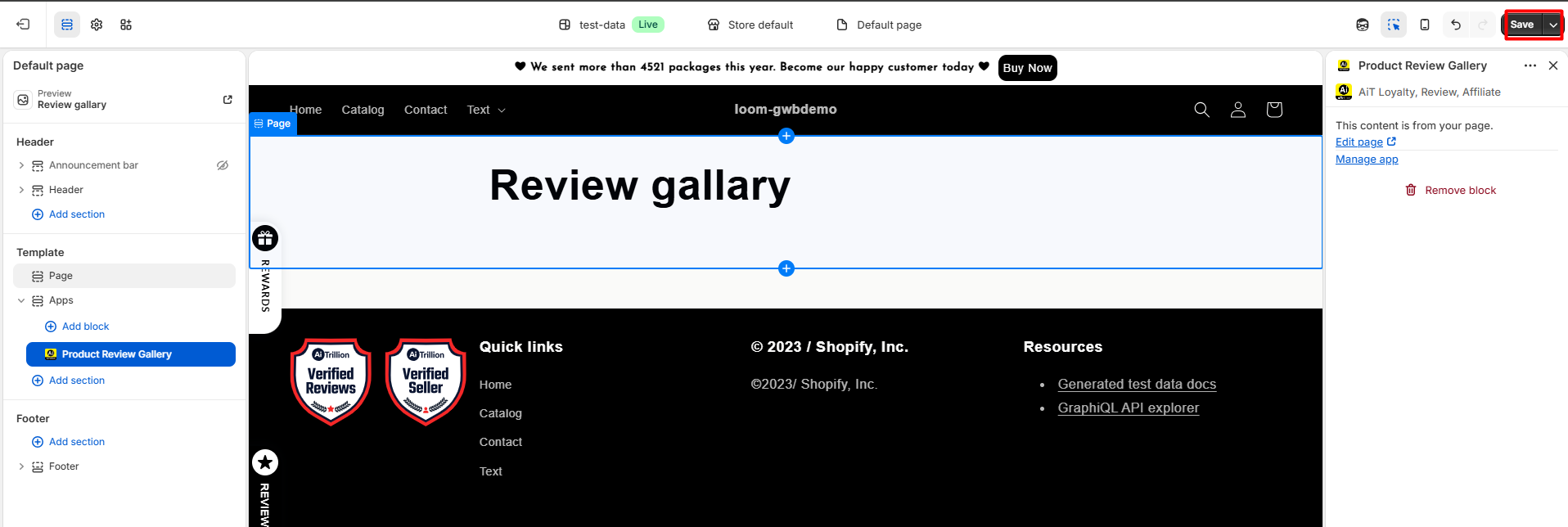Click the Edit page link
The height and width of the screenshot is (527, 1568).
[x=1359, y=142]
